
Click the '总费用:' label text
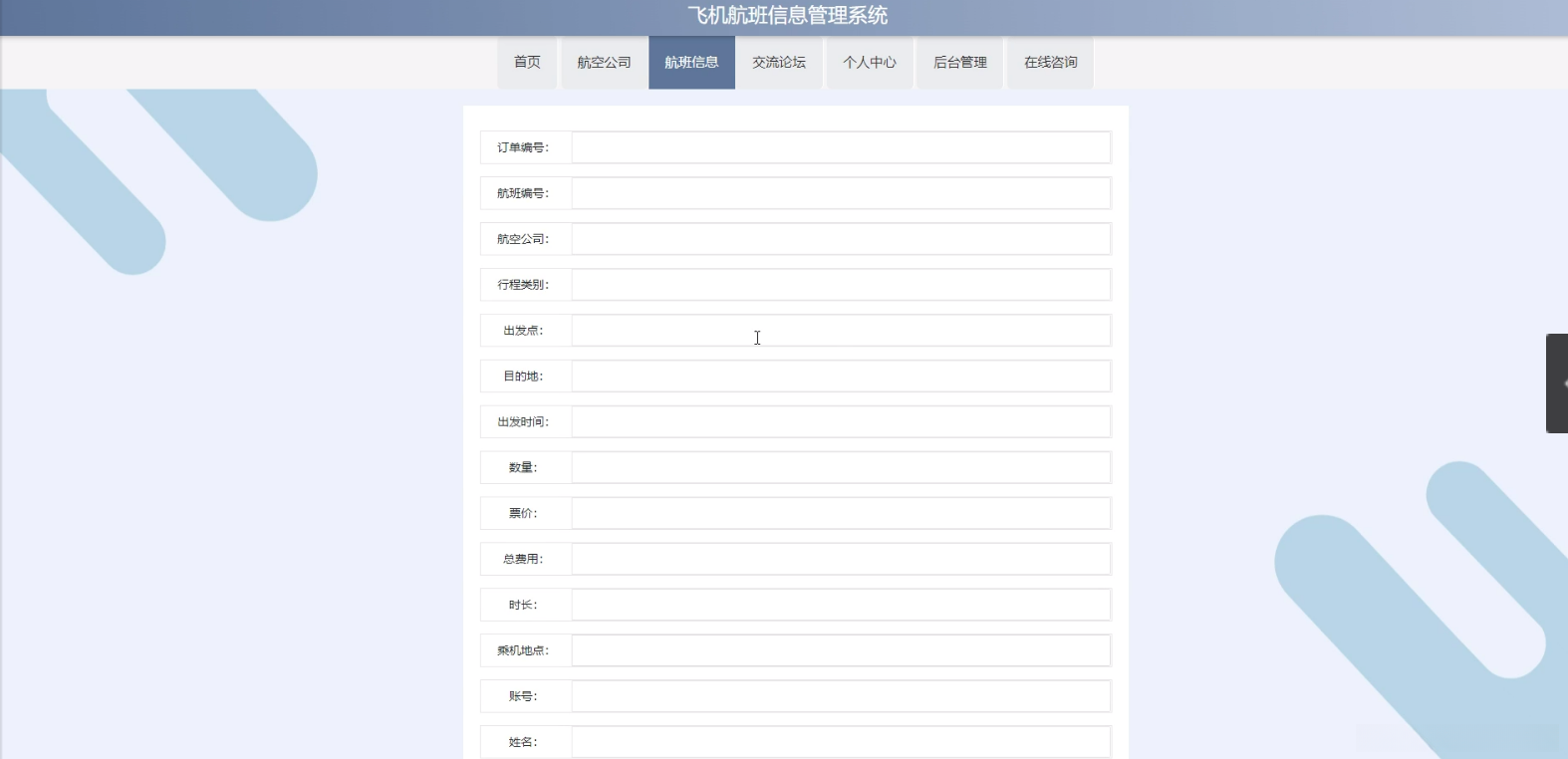(x=523, y=560)
